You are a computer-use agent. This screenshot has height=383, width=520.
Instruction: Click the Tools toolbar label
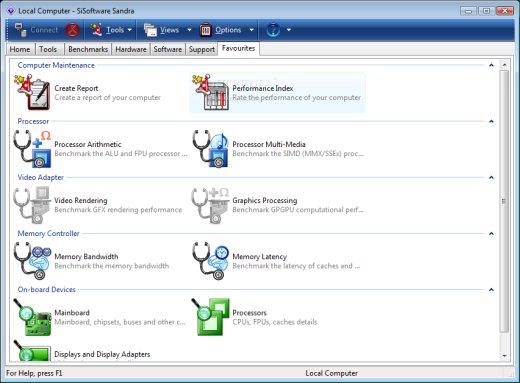coord(115,30)
